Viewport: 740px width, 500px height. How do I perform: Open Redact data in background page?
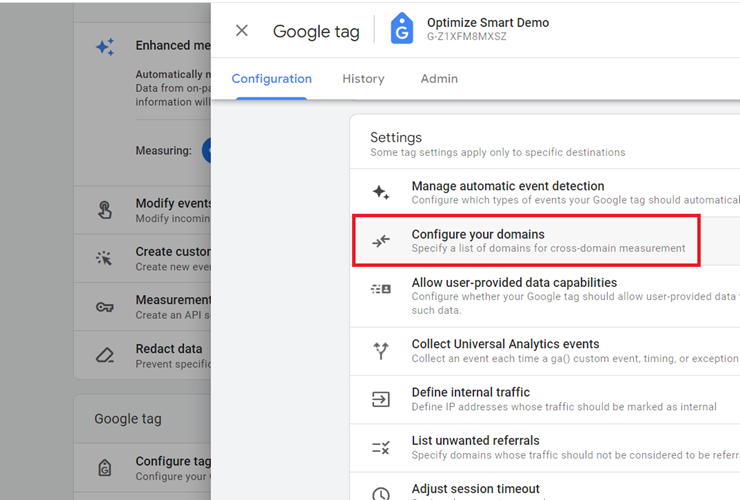(x=143, y=355)
